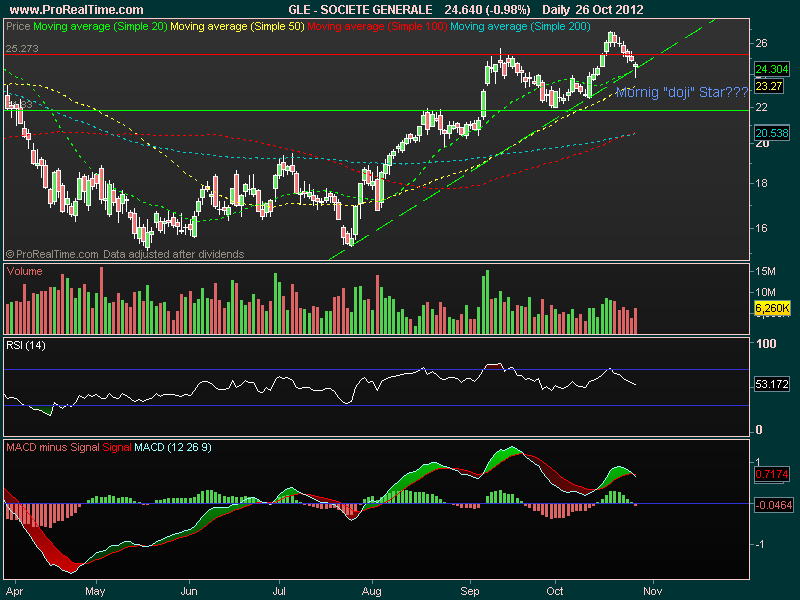Click the Jul label on the time axis

[x=279, y=591]
